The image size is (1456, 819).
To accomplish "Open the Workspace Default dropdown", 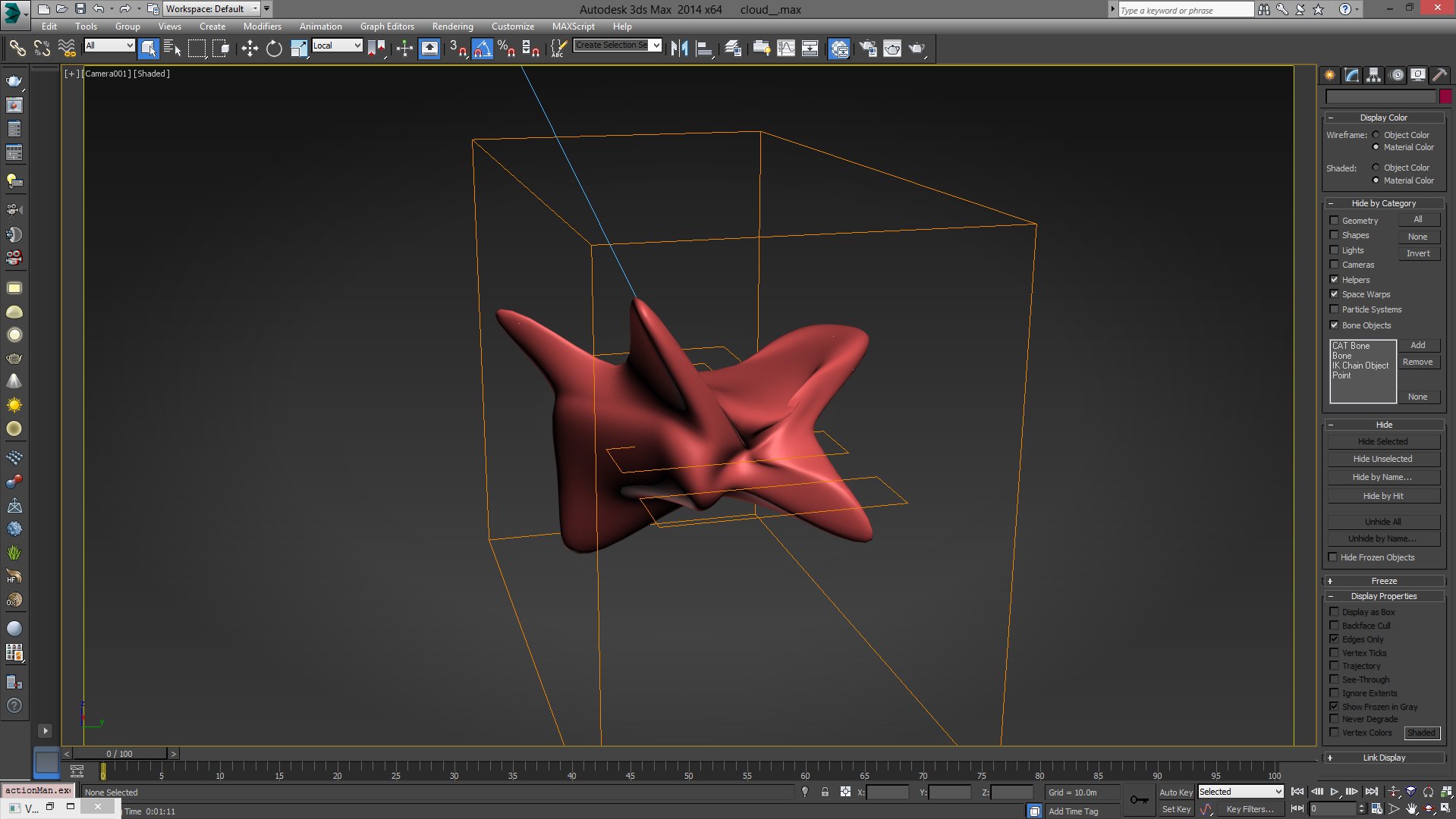I will click(x=212, y=9).
